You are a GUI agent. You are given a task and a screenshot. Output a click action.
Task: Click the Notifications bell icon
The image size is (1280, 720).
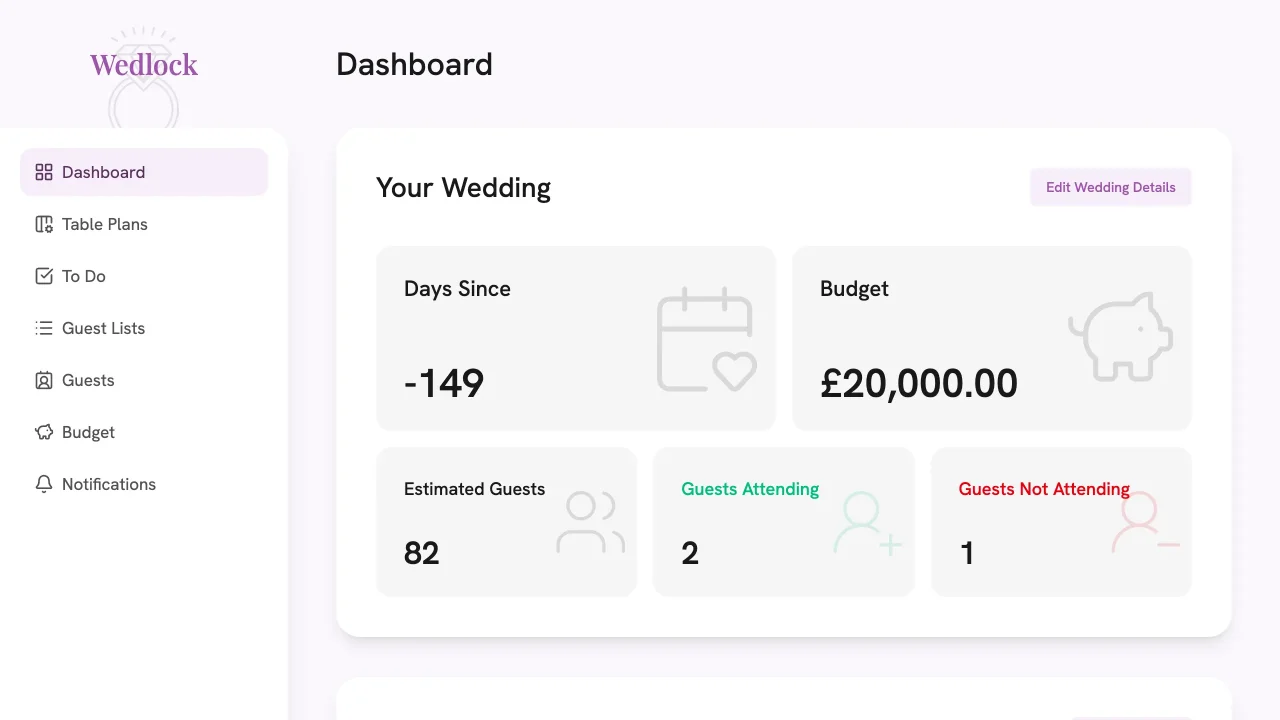44,484
